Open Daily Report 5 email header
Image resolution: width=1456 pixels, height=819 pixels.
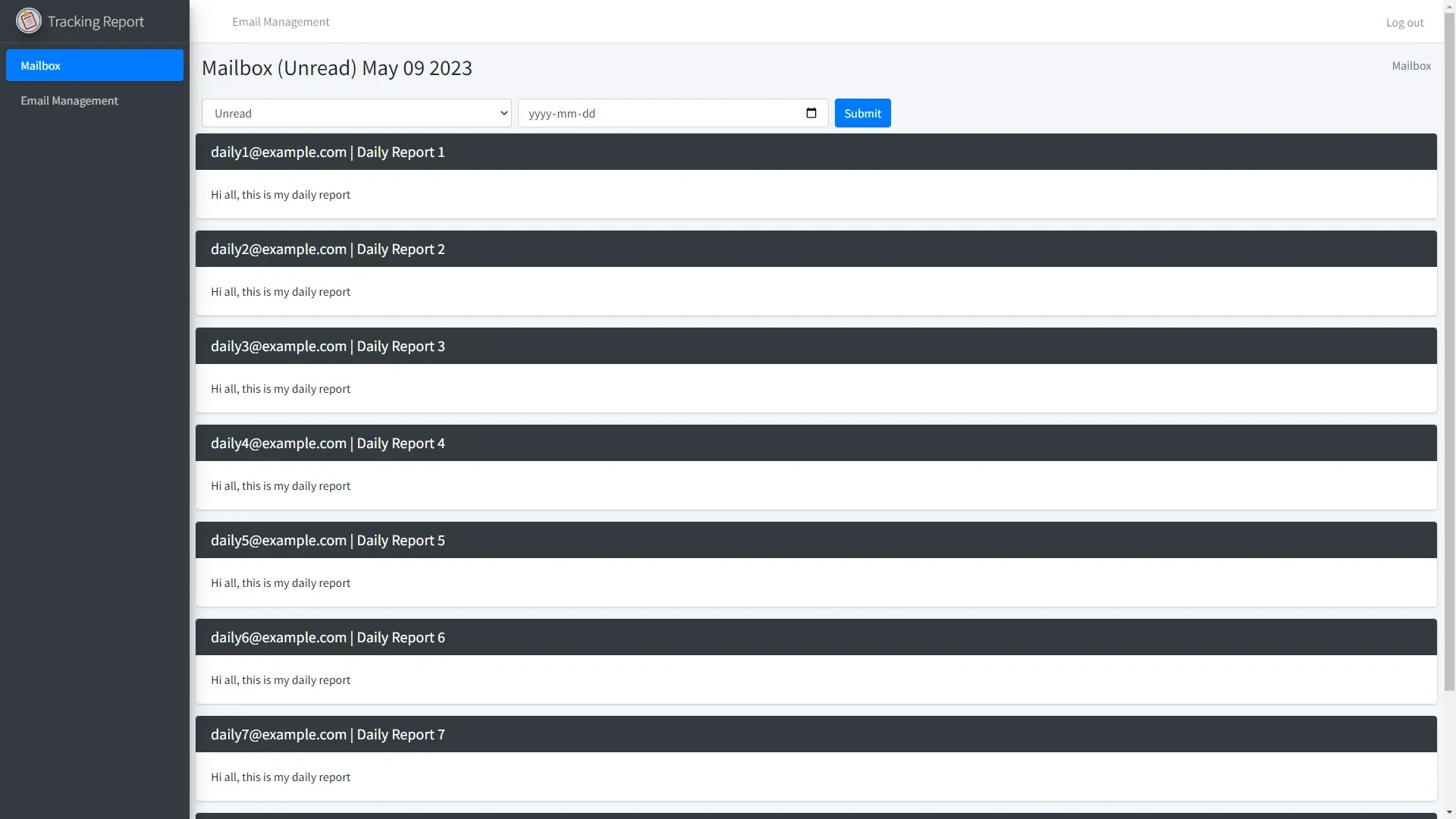(x=328, y=540)
